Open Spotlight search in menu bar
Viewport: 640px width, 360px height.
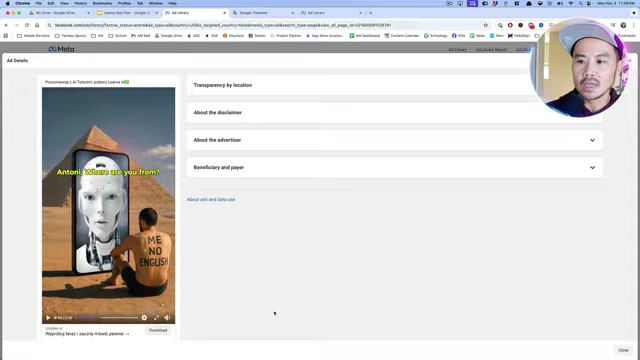[580, 3]
